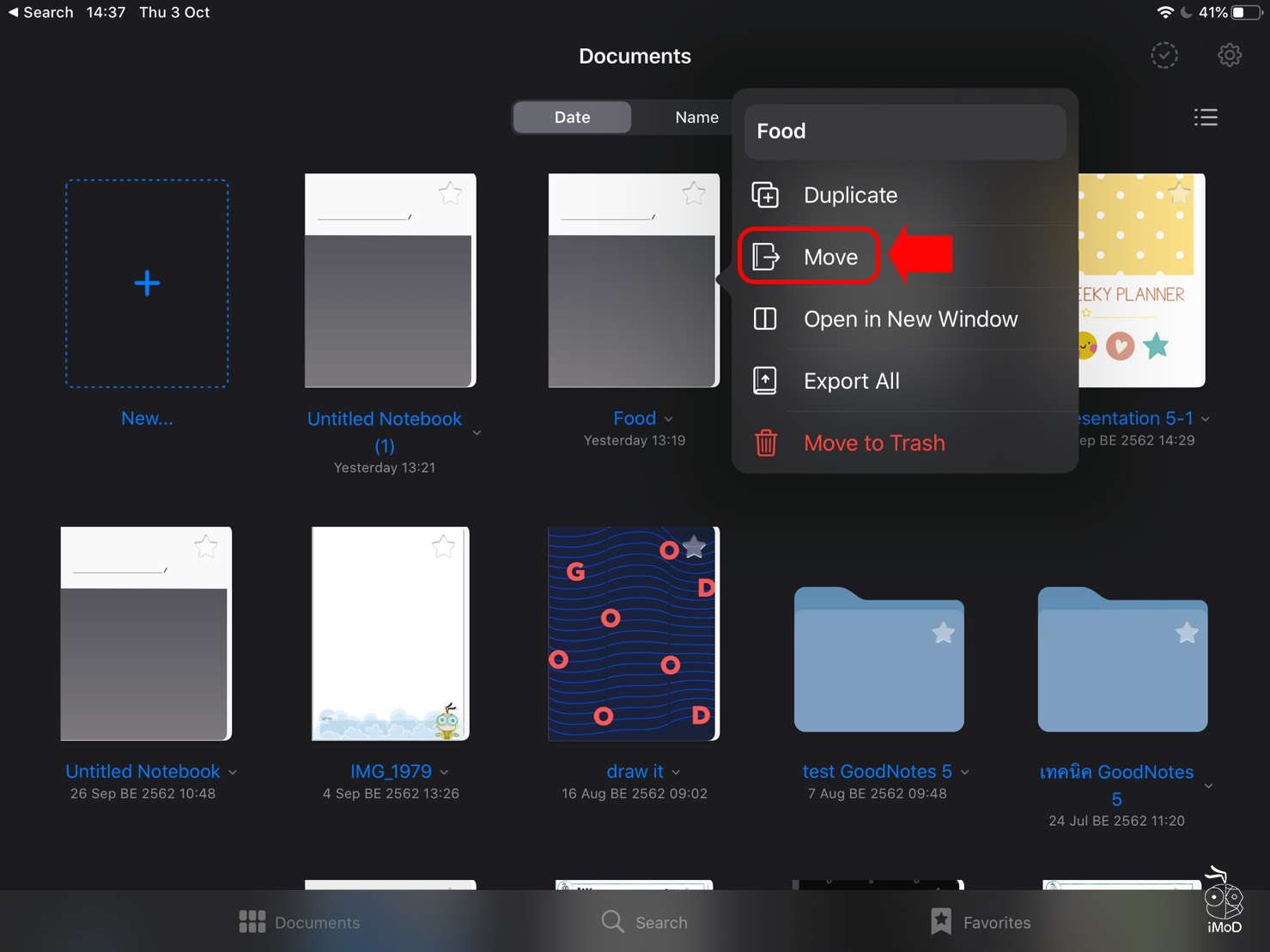Select Open in New Window
Viewport: 1270px width, 952px height.
coord(910,318)
